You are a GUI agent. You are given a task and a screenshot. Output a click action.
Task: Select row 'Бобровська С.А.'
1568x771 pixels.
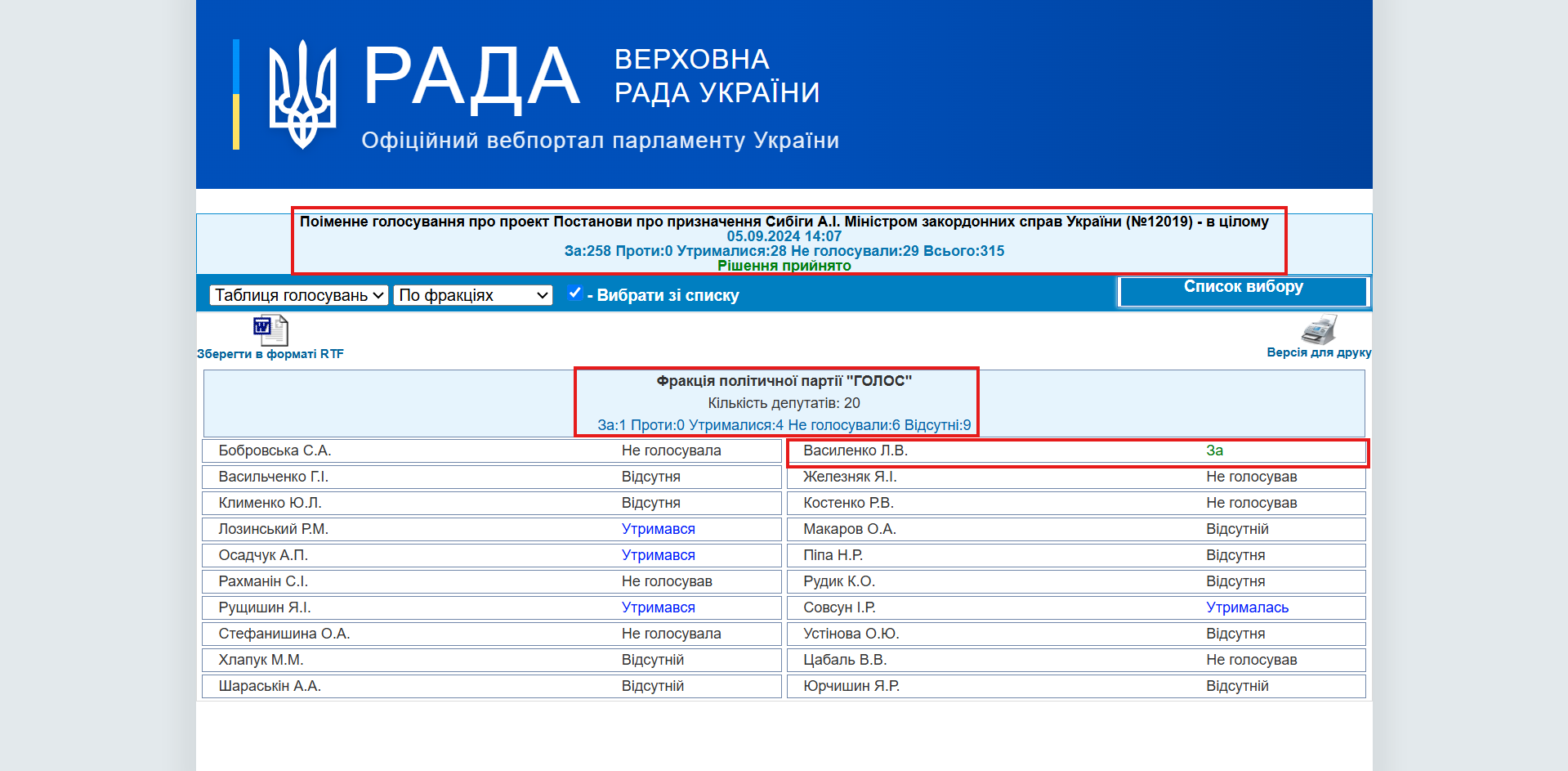pos(492,450)
